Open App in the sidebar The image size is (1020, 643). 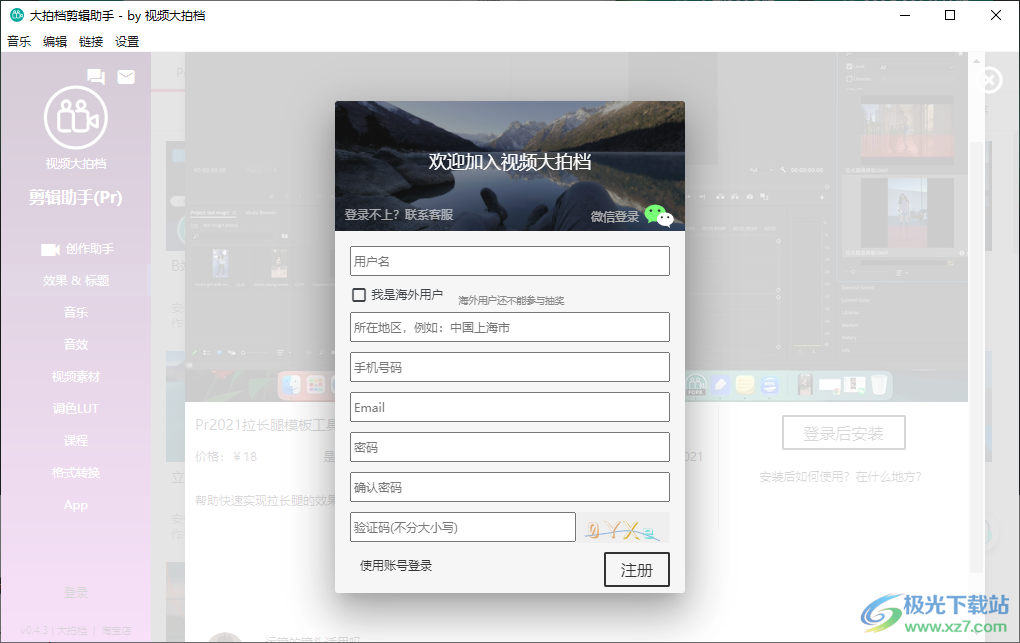76,504
